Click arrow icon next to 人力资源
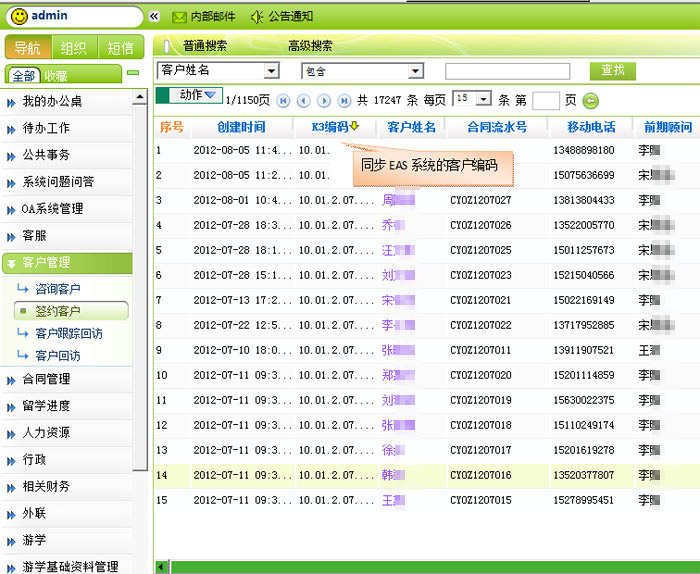The width and height of the screenshot is (700, 574). click(11, 434)
